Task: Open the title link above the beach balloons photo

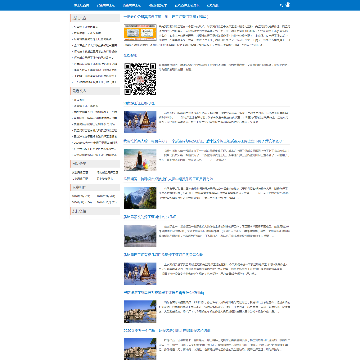Action: tap(203, 141)
